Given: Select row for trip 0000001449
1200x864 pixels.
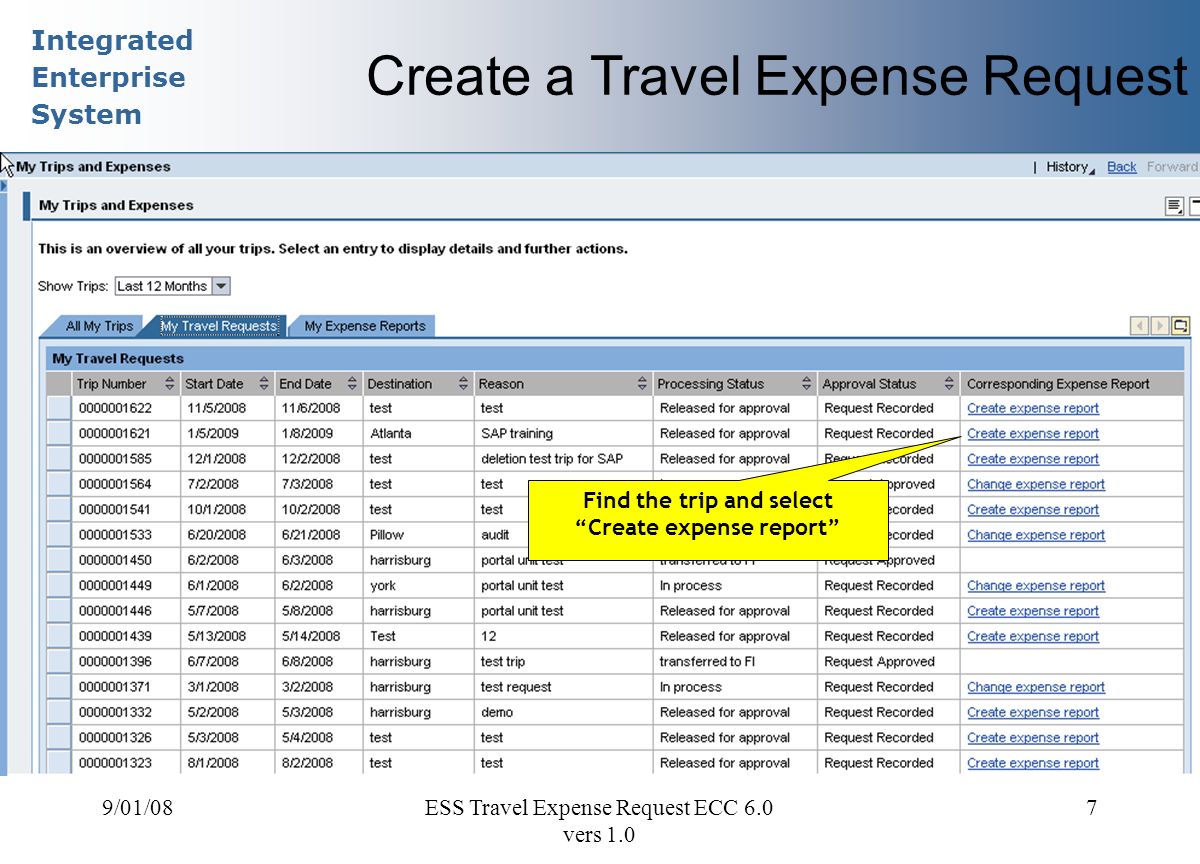Looking at the screenshot, I should pos(59,586).
